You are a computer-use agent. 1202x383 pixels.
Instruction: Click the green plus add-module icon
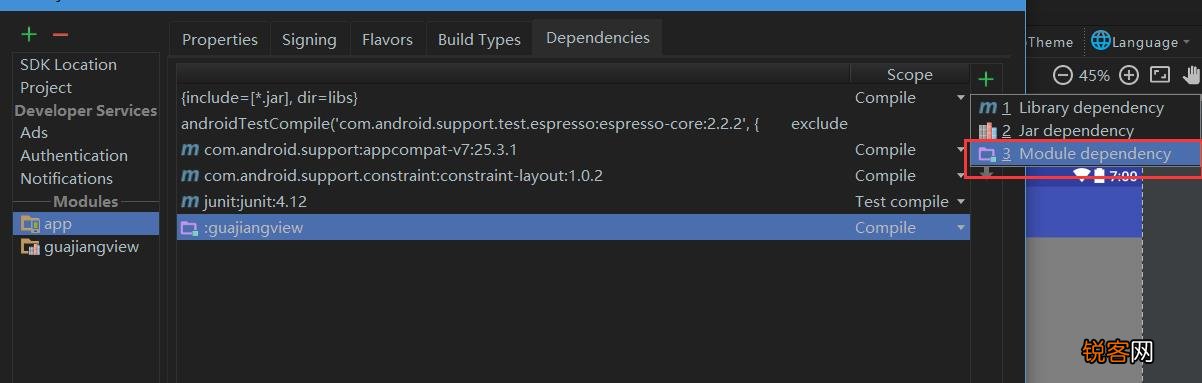click(29, 35)
